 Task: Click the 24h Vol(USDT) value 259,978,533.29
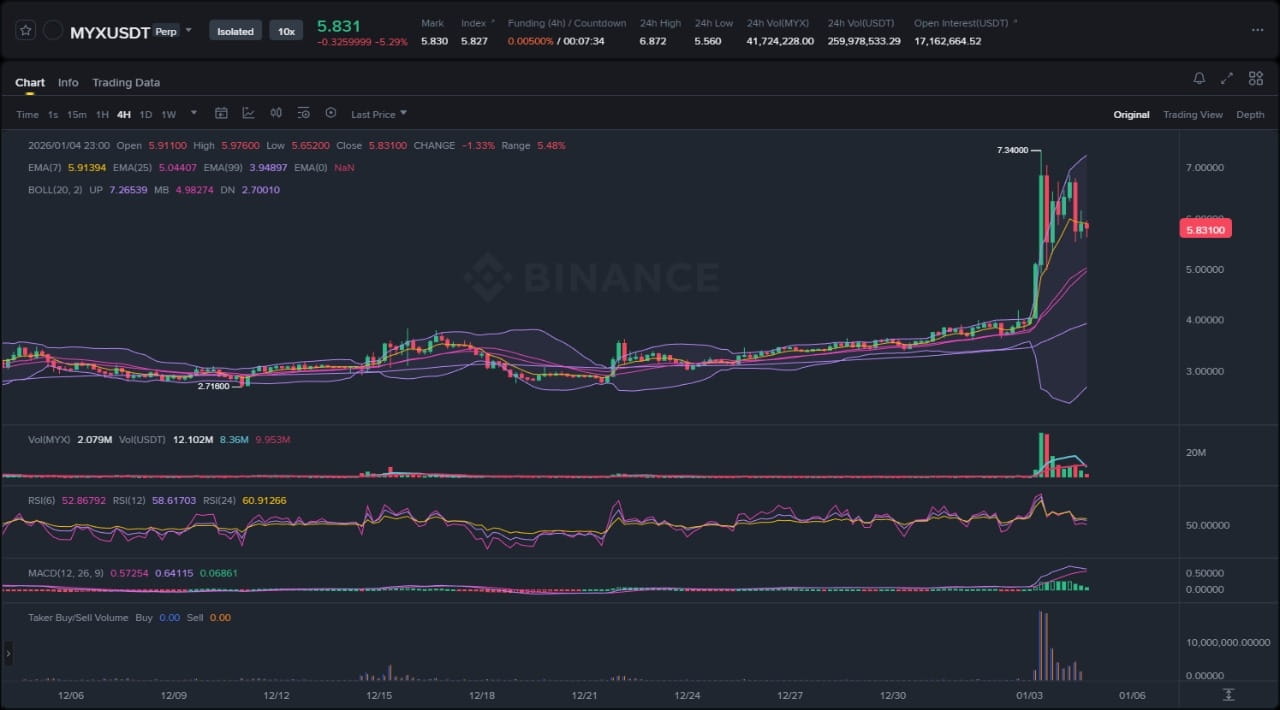tap(864, 41)
